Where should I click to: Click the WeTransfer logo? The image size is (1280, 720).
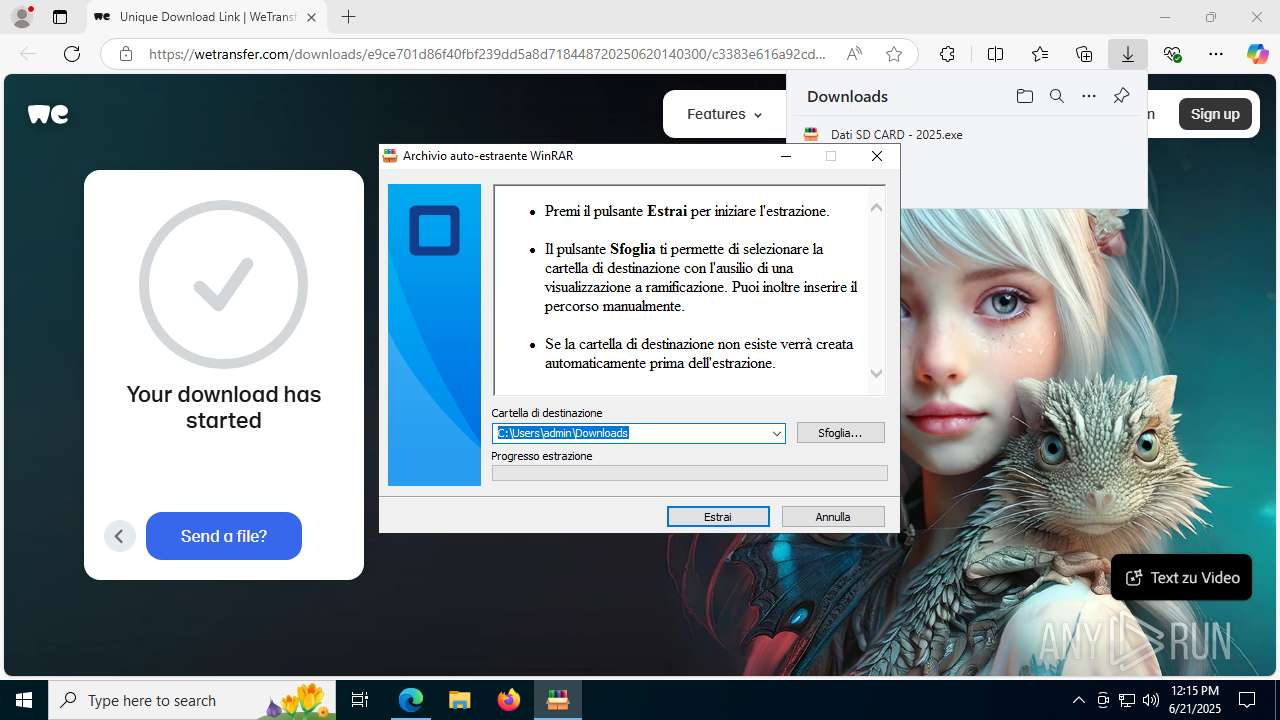tap(48, 114)
